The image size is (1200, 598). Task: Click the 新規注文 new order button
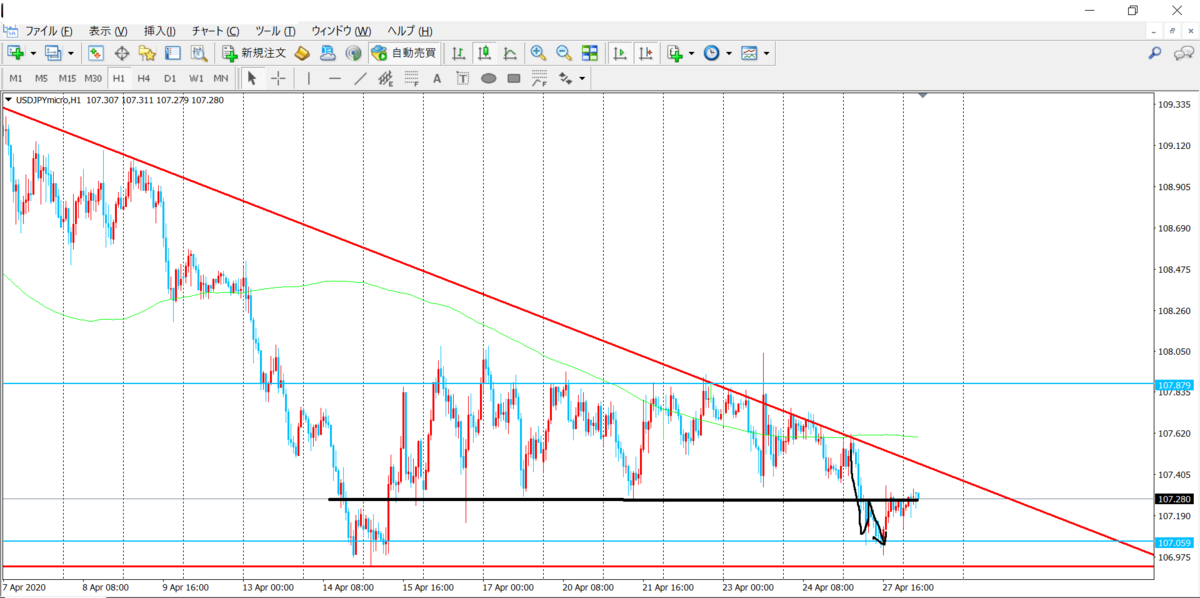point(254,53)
